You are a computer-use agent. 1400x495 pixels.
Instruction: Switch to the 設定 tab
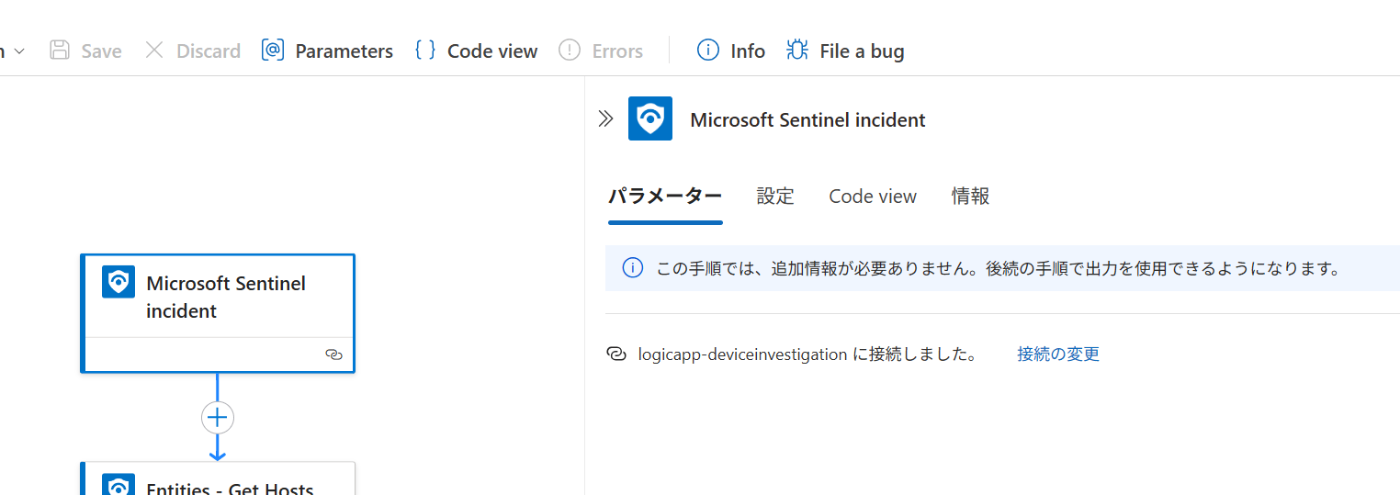(x=775, y=197)
